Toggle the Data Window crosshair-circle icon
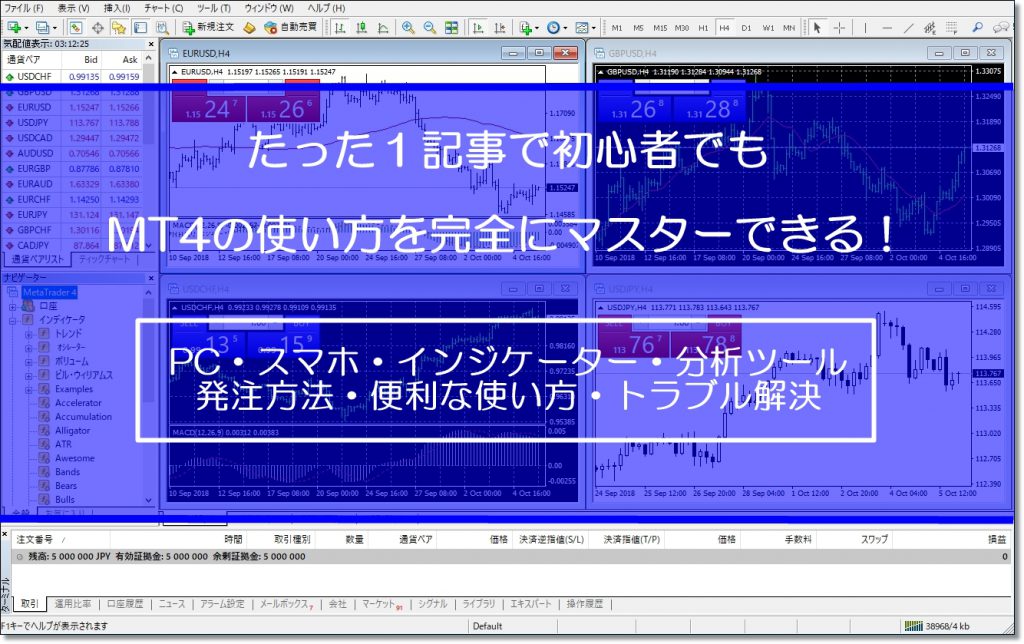This screenshot has width=1024, height=644. coord(98,28)
